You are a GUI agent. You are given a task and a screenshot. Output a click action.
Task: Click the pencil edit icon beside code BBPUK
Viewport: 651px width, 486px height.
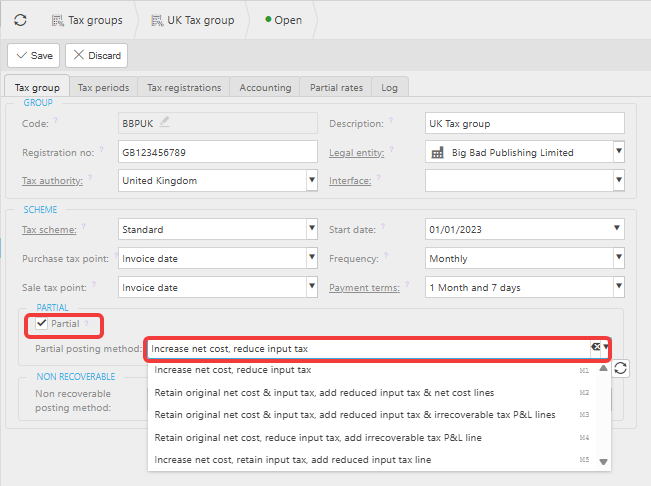[165, 122]
